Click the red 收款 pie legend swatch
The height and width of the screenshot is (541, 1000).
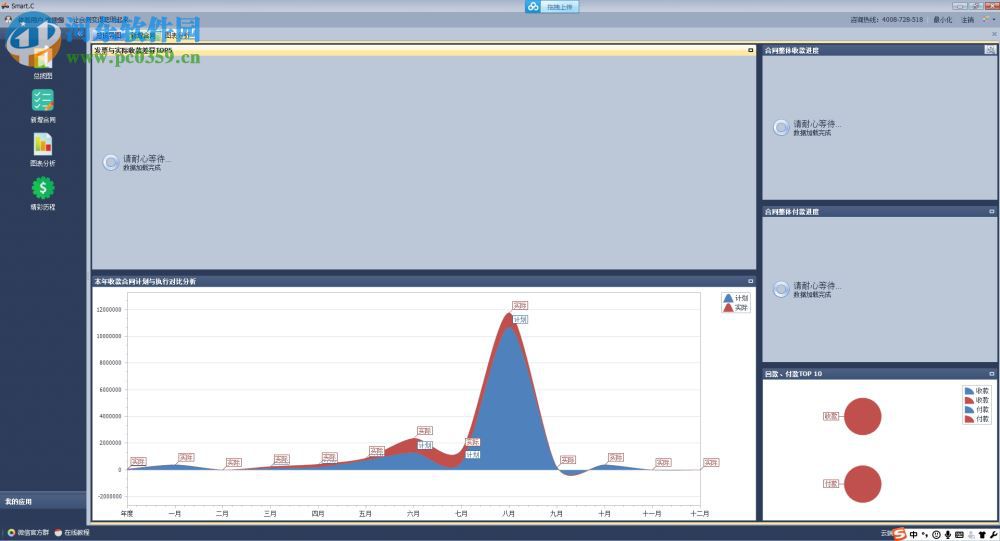969,400
